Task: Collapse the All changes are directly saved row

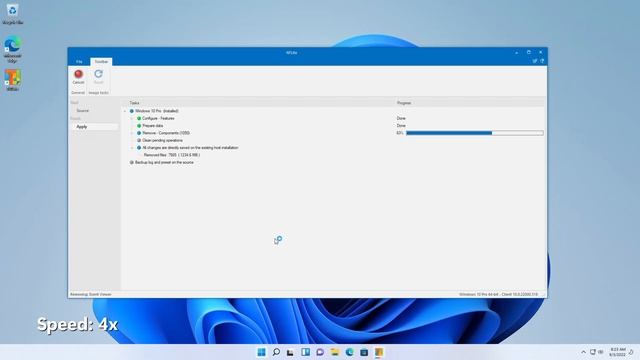Action: pos(132,148)
